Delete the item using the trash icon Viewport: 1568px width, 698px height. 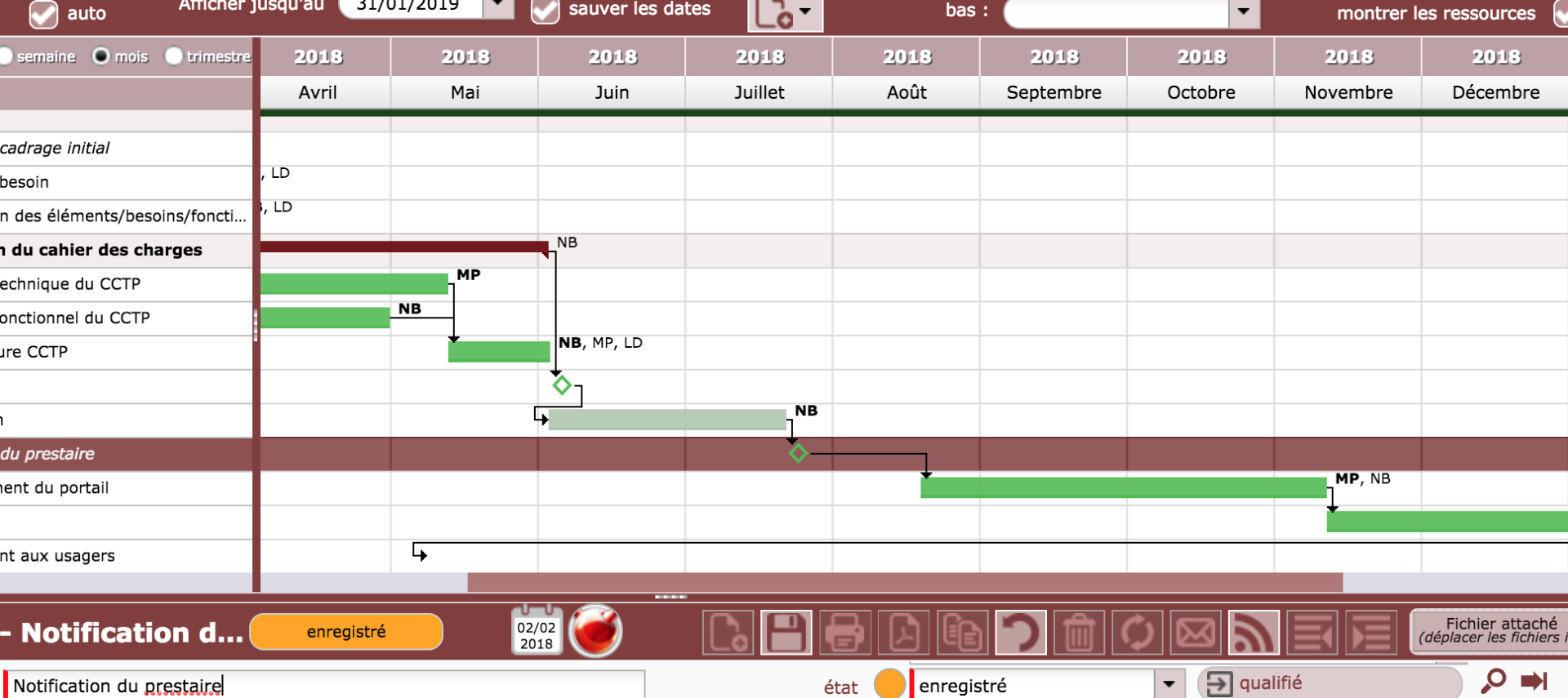pos(1079,633)
